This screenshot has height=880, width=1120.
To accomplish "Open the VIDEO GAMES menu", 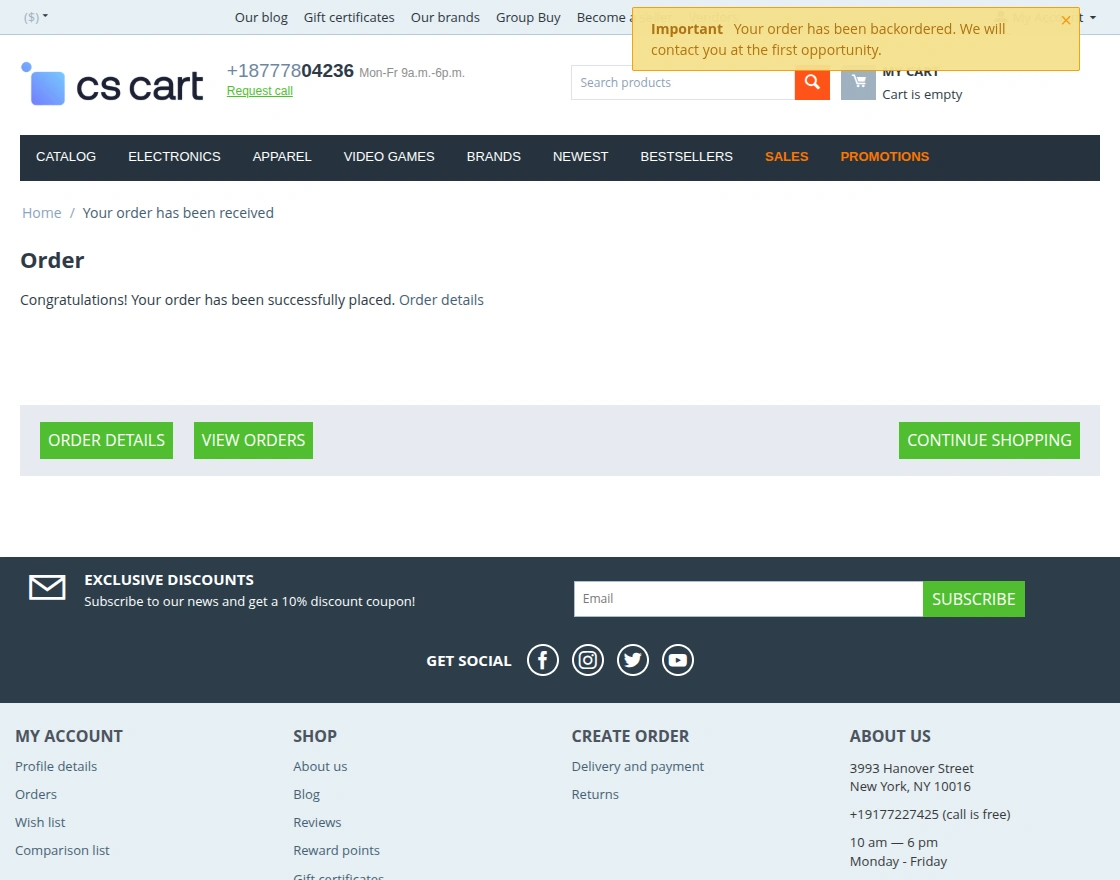I will tap(389, 156).
